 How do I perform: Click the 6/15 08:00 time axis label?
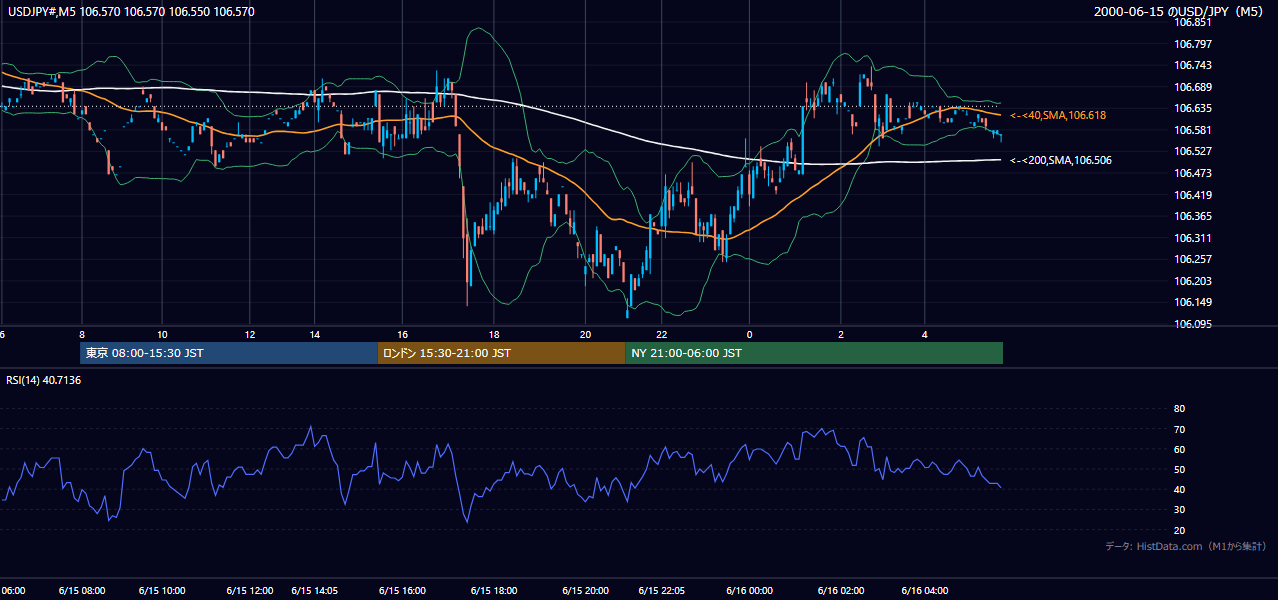coord(82,590)
